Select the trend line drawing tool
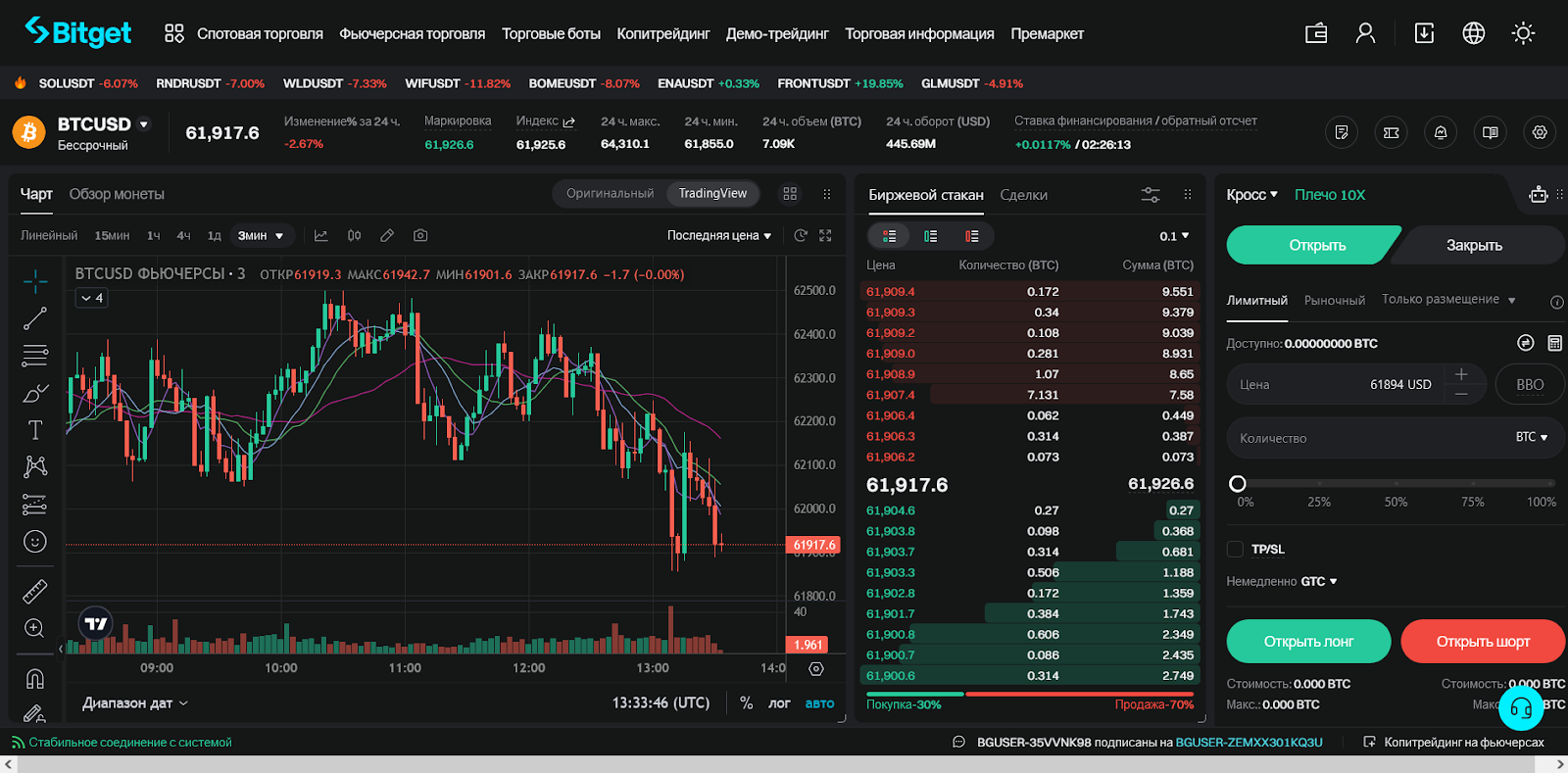Screen dimensions: 1568x773 click(x=35, y=318)
